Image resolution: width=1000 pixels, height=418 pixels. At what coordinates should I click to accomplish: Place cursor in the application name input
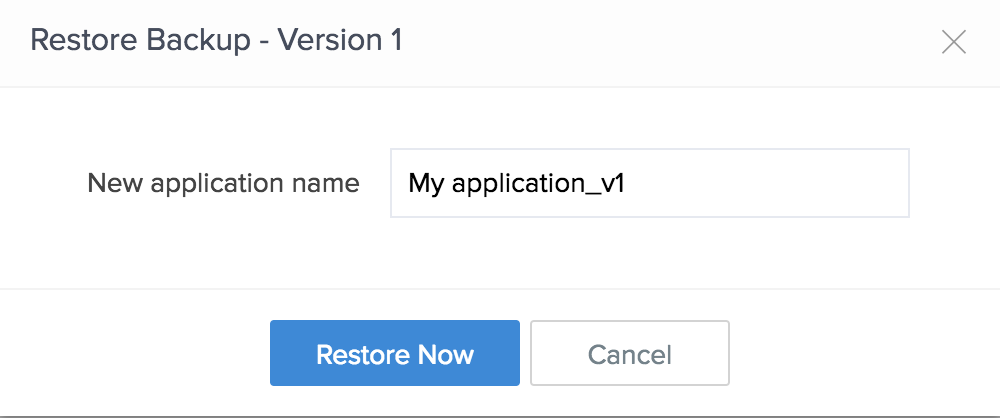[x=649, y=183]
